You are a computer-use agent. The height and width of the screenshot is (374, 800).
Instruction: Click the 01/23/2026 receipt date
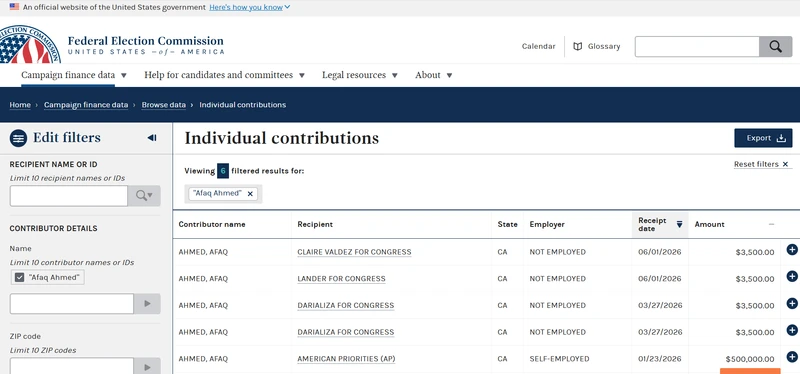click(660, 359)
